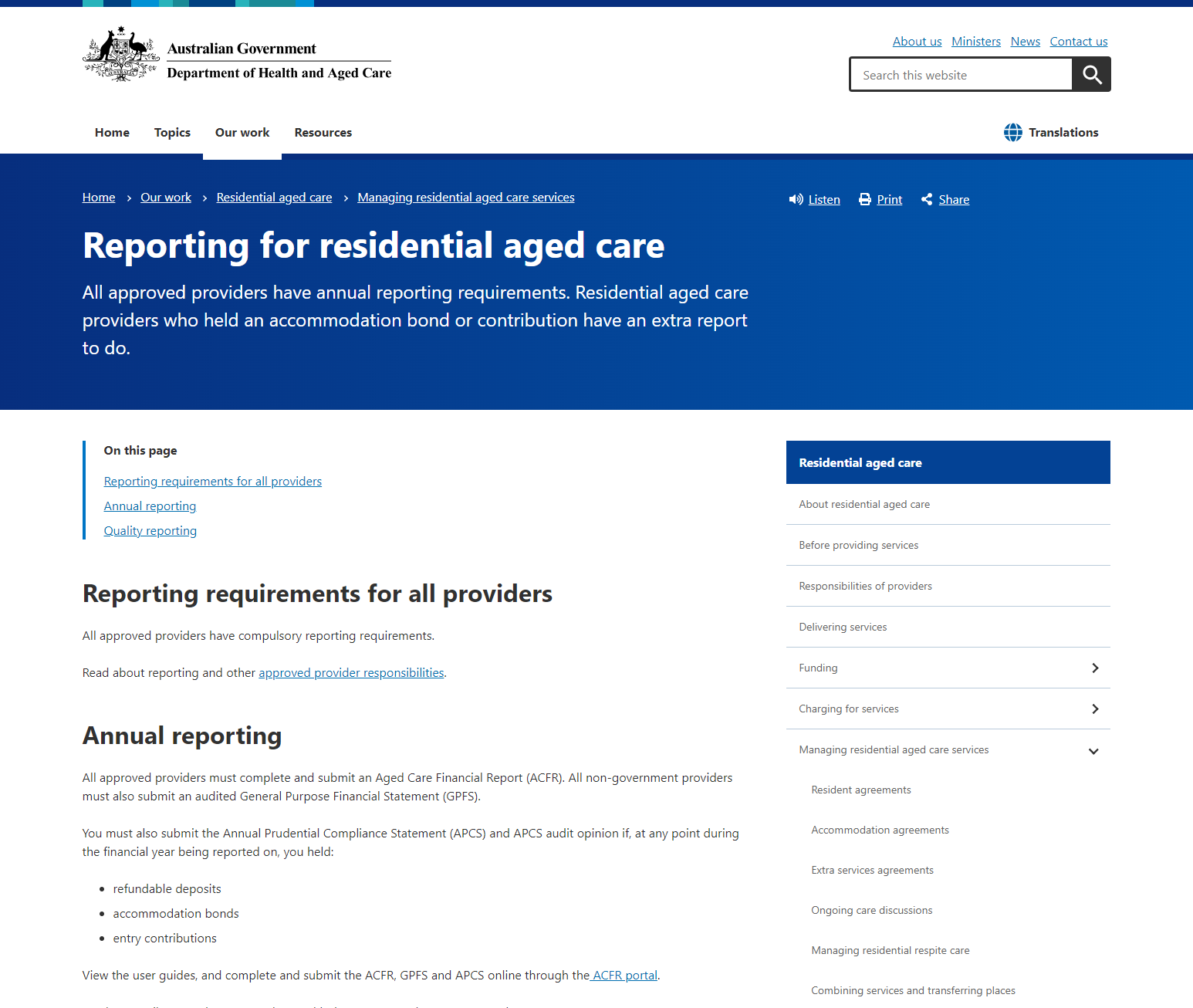The width and height of the screenshot is (1193, 1008).
Task: Click the chevron beside Charging for services
Action: coord(1095,709)
